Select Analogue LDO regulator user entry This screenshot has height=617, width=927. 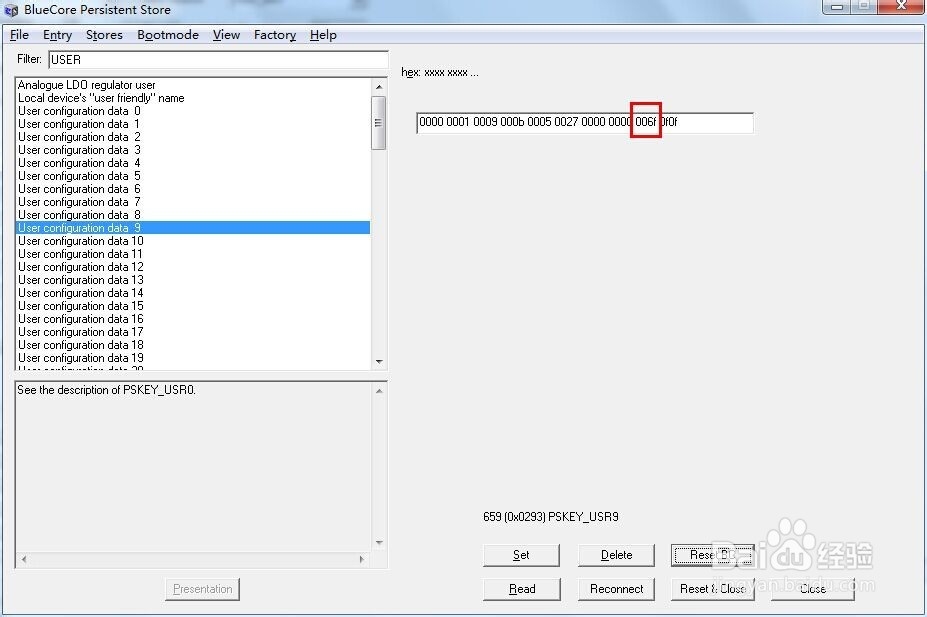[x=193, y=85]
